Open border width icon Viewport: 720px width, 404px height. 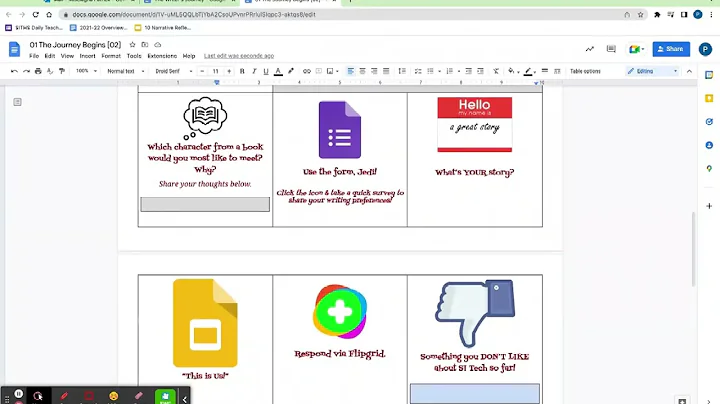(x=545, y=71)
